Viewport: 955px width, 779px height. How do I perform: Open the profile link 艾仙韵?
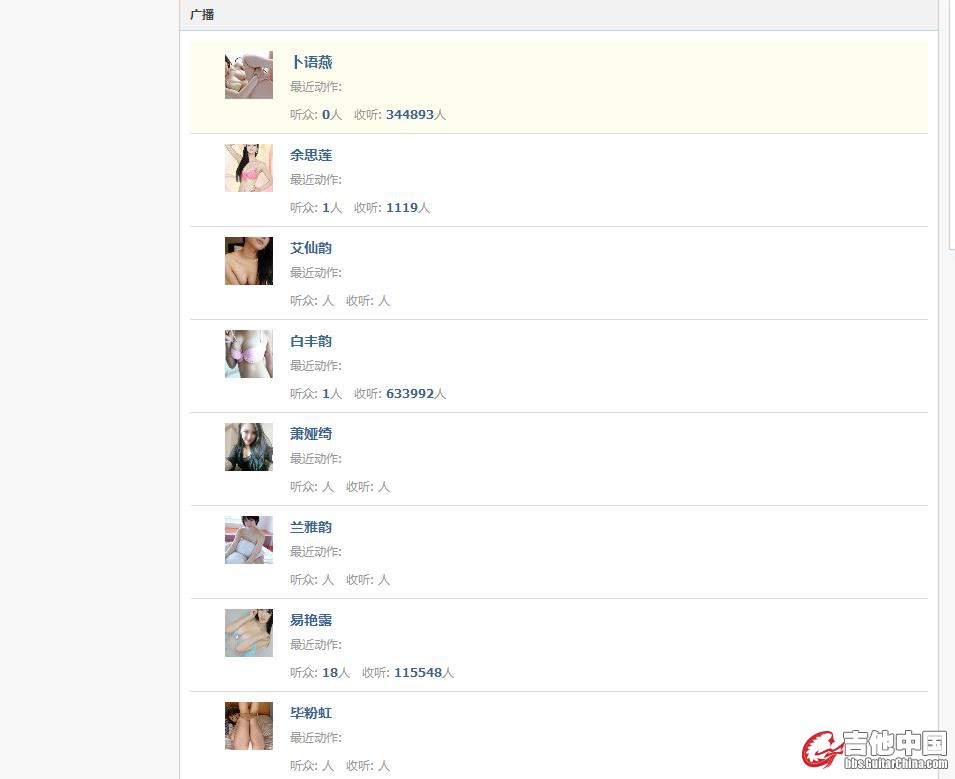coord(311,249)
